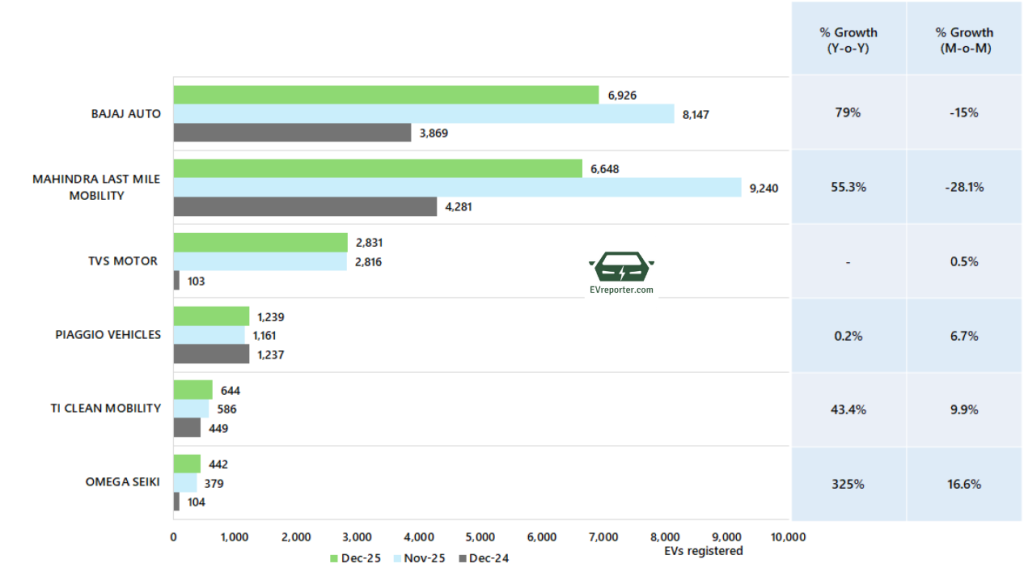Click the -28.1% M-o-M growth cell

(965, 187)
